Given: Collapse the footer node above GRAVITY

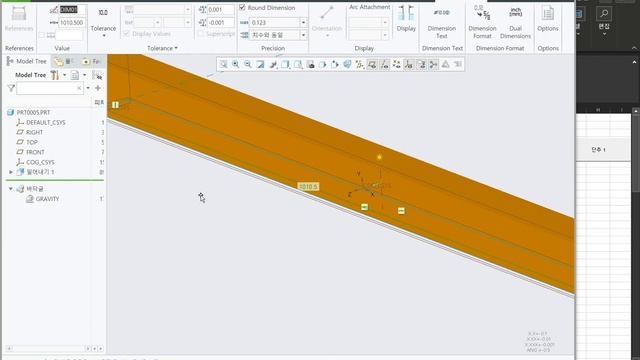Looking at the screenshot, I should 11,189.
